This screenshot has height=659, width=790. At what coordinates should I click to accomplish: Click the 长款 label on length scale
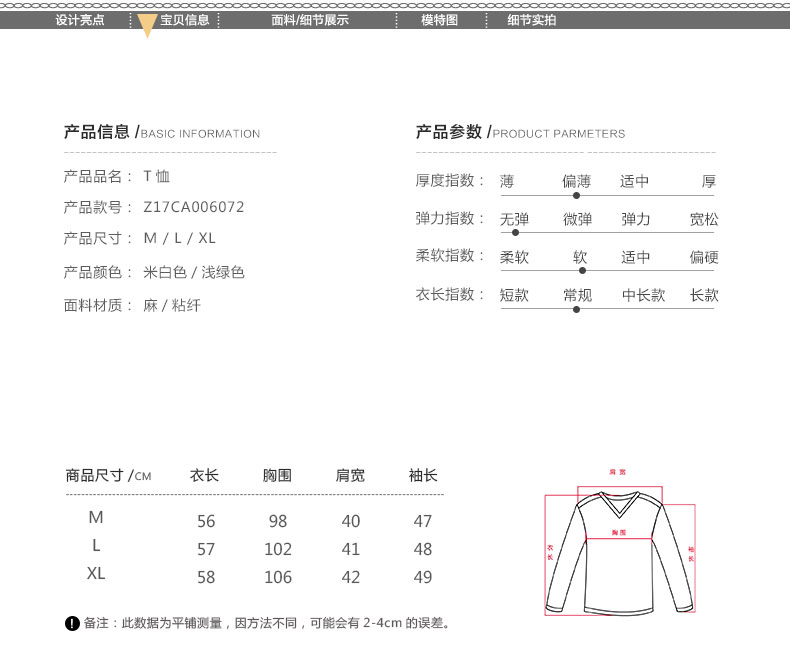[x=704, y=295]
